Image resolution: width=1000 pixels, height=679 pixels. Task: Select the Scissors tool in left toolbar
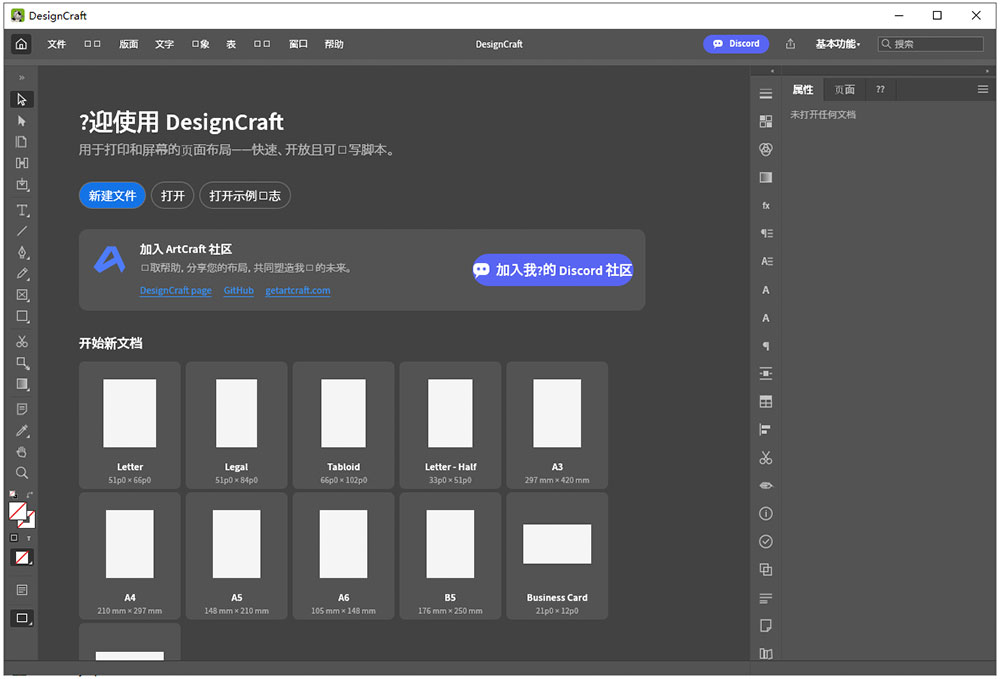pos(22,342)
